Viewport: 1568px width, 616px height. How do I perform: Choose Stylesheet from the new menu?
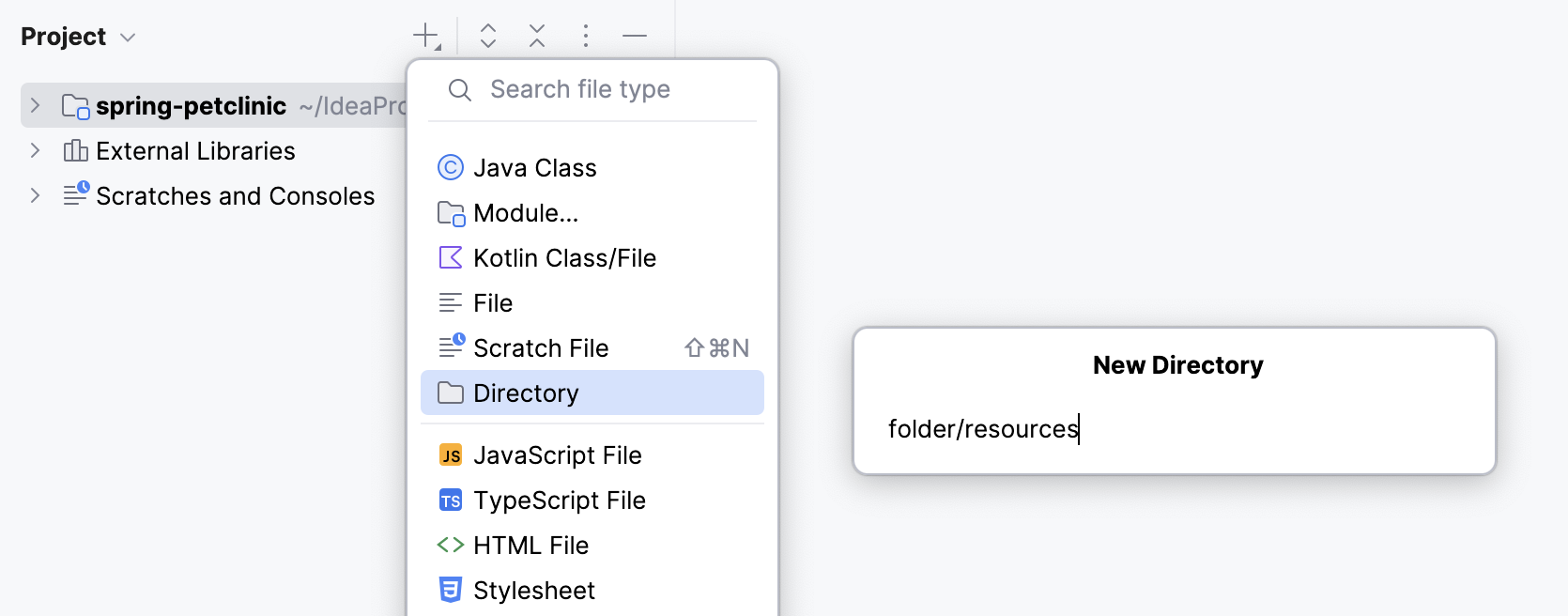(533, 591)
